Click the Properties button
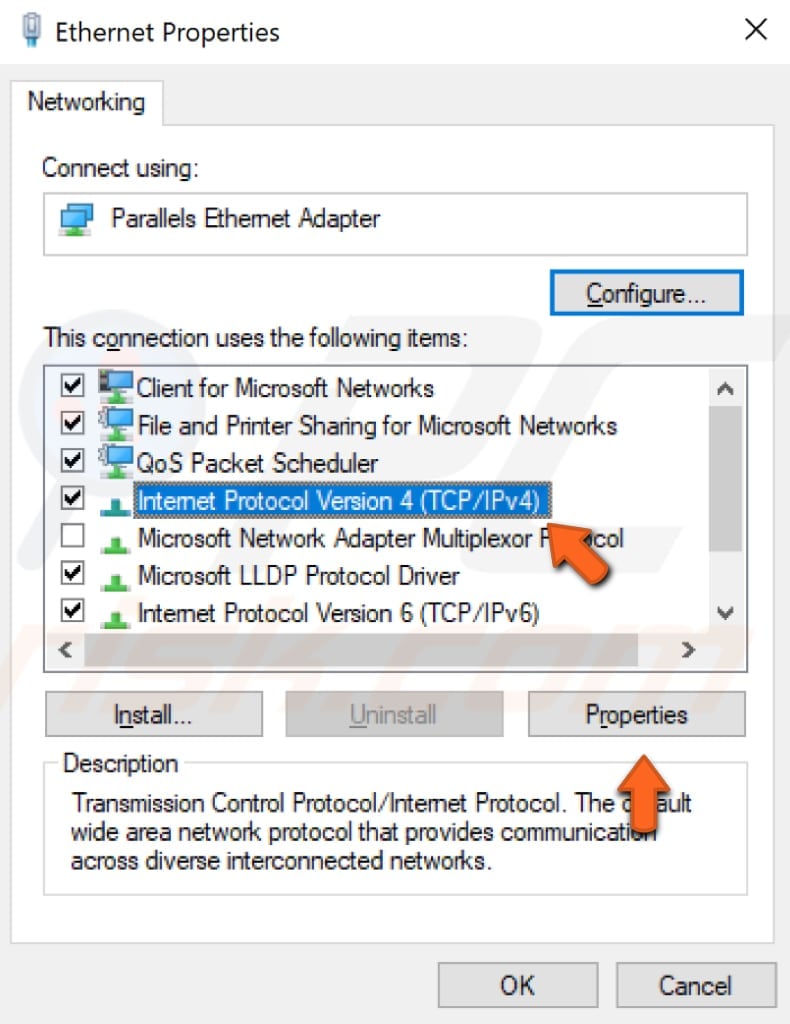The image size is (790, 1024). coord(636,714)
